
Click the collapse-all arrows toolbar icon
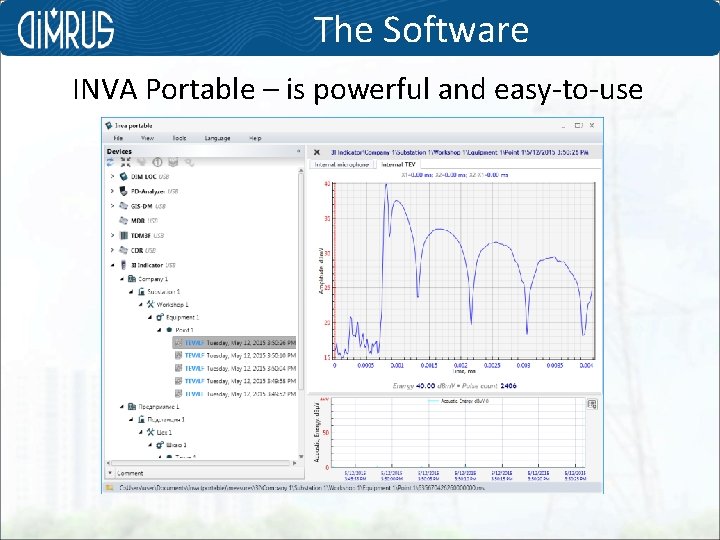click(125, 162)
